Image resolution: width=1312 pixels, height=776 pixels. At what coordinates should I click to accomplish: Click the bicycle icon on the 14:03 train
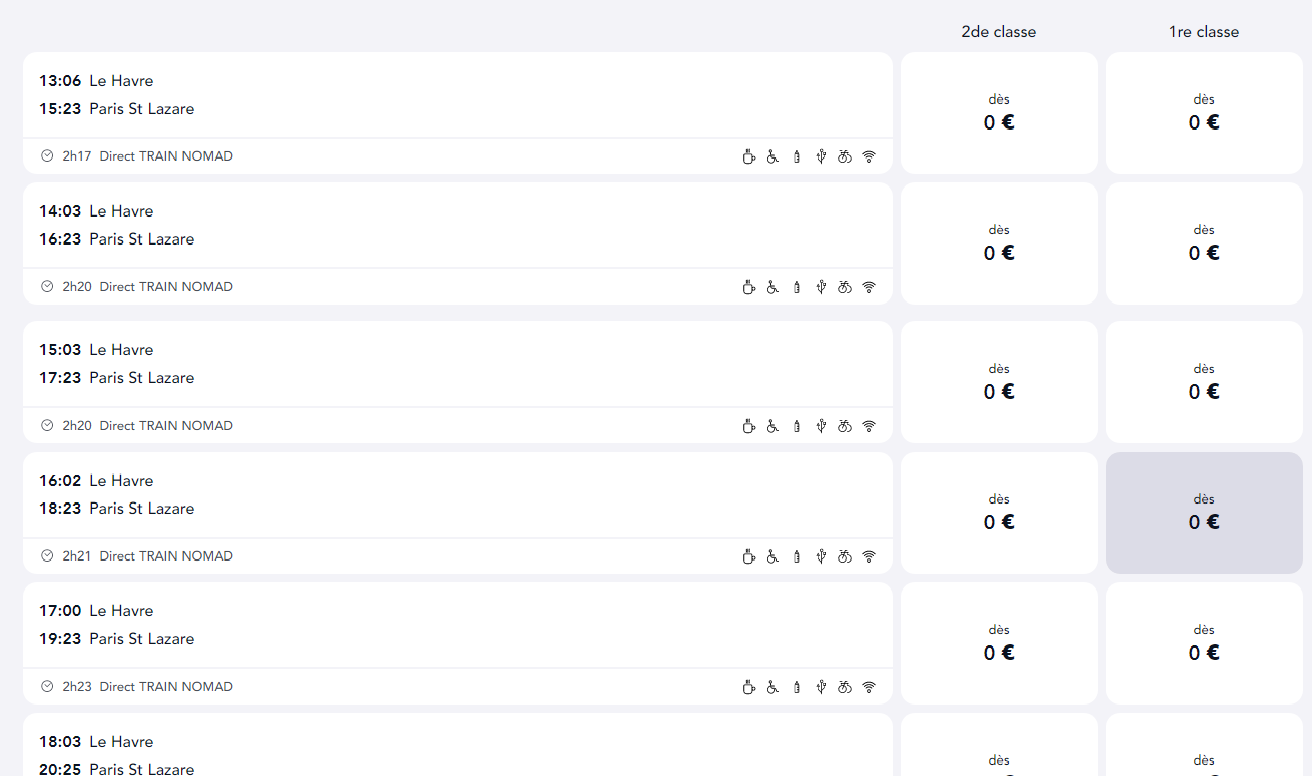pos(845,287)
